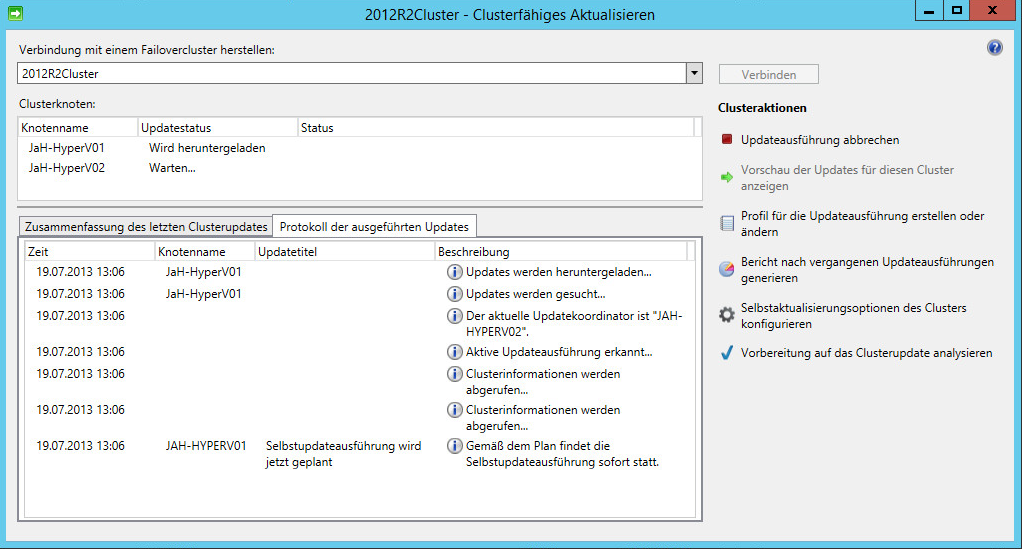1022x549 pixels.
Task: Click the profile document icon in Clusteraktionen
Action: pyautogui.click(x=727, y=223)
